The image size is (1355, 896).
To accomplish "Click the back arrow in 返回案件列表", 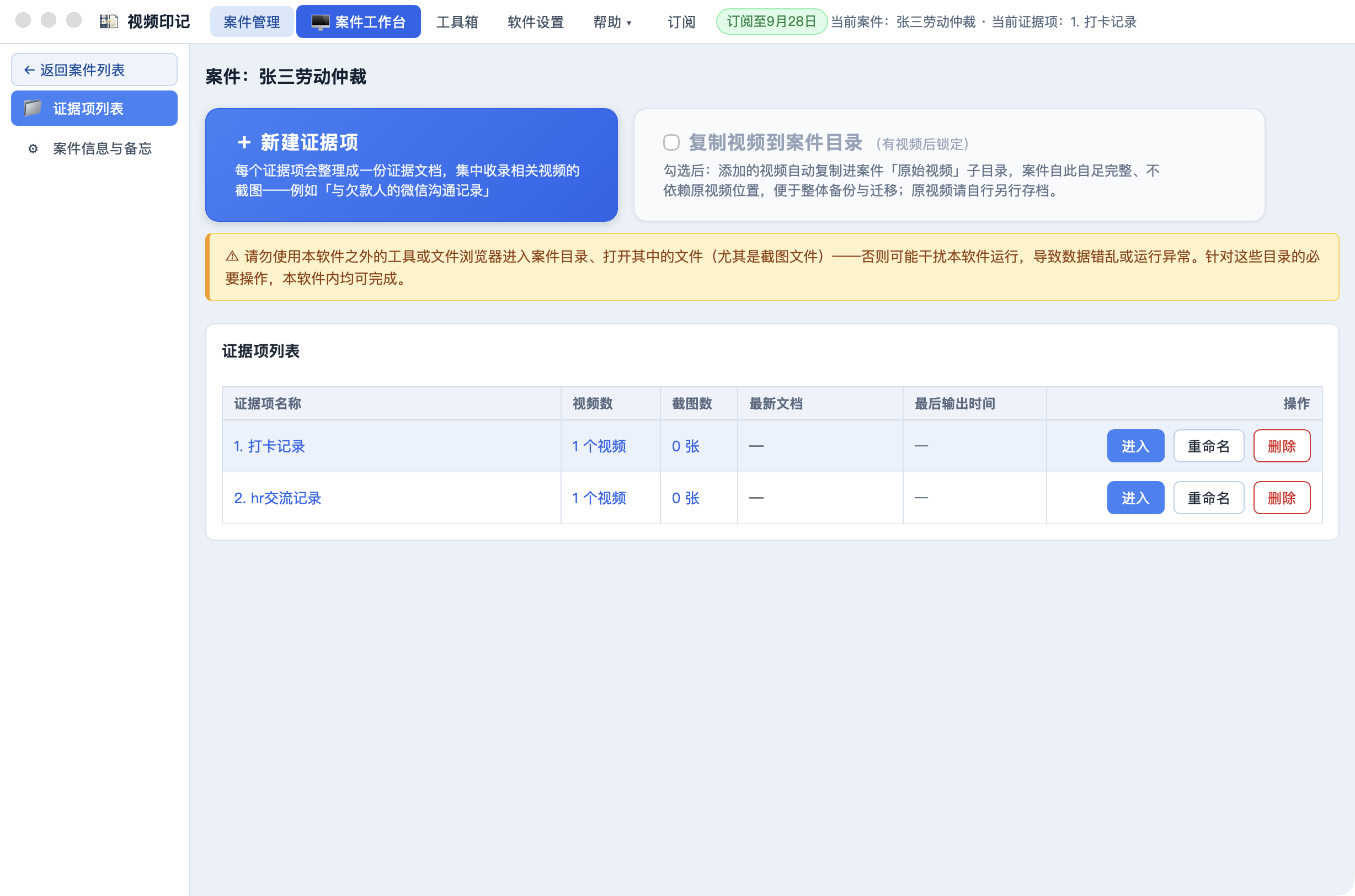I will pyautogui.click(x=29, y=70).
